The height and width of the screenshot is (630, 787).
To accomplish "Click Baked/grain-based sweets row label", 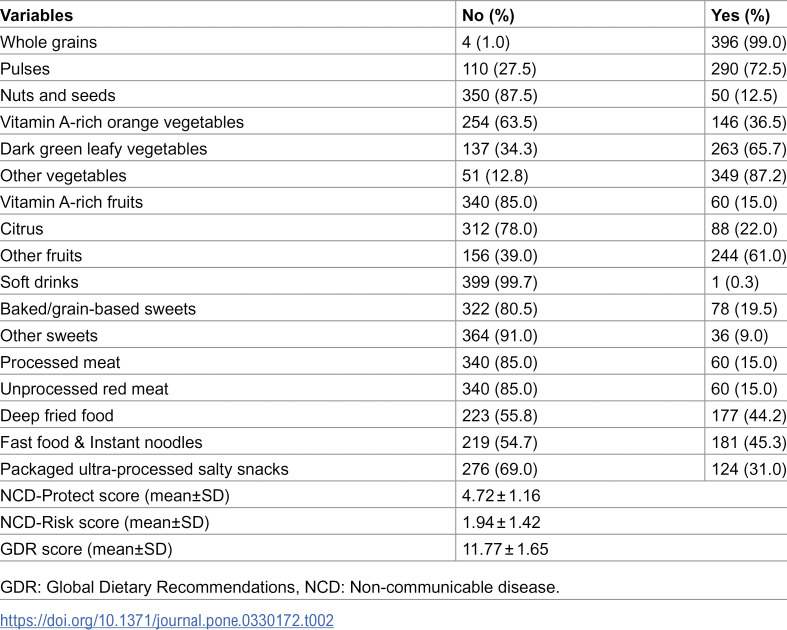I will [x=98, y=309].
